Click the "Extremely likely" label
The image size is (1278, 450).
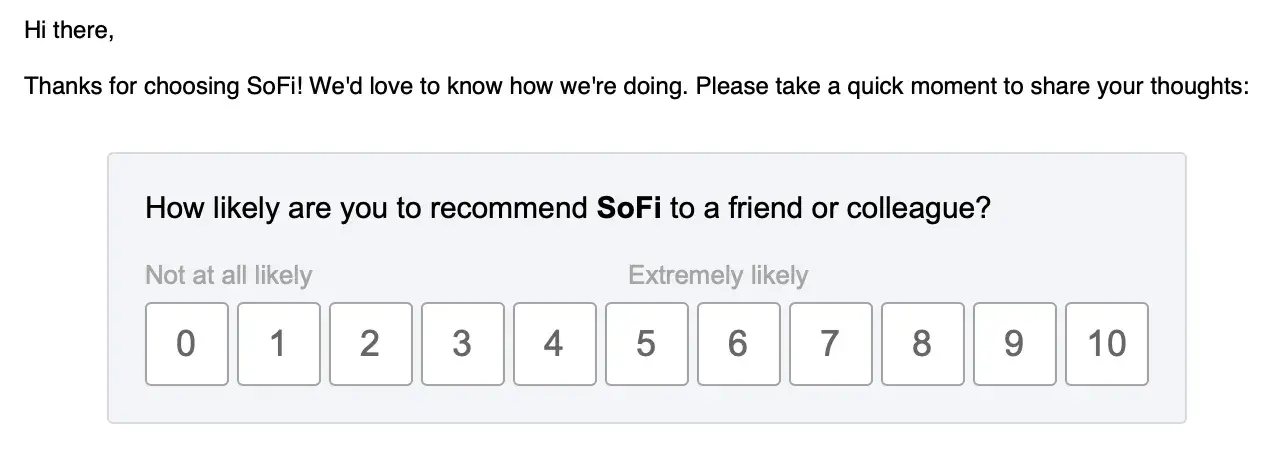tap(717, 275)
